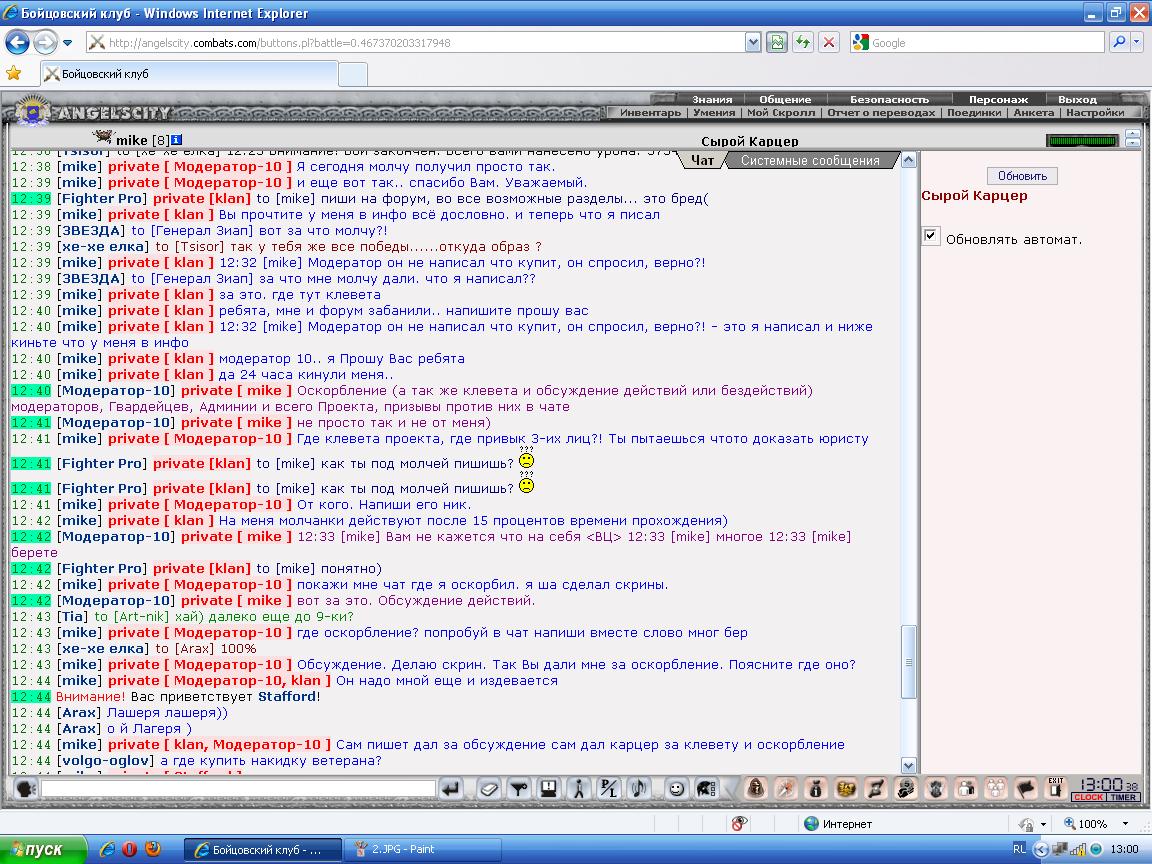Click the frame resize stepper near health bar
This screenshot has width=1152, height=864.
1132,138
